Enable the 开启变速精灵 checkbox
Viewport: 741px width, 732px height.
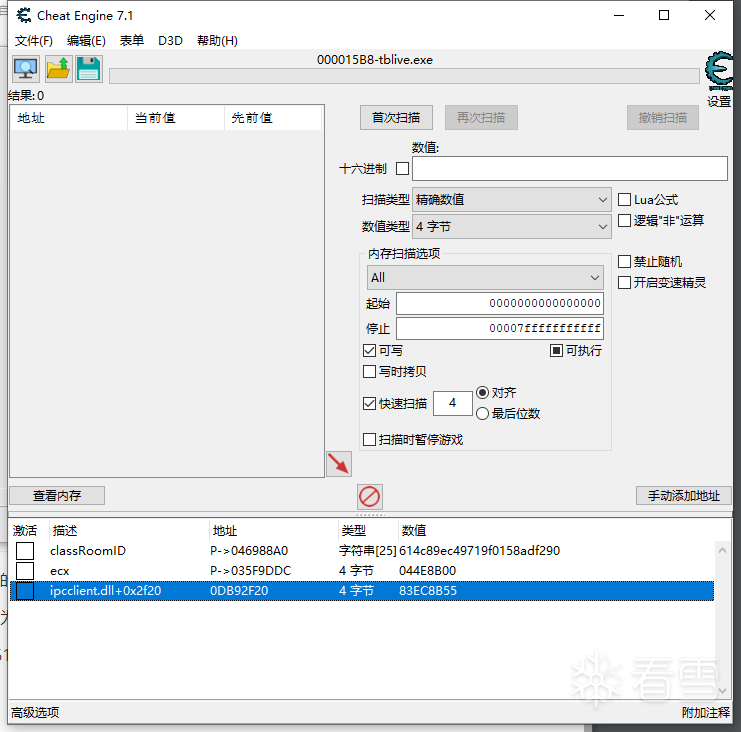624,283
